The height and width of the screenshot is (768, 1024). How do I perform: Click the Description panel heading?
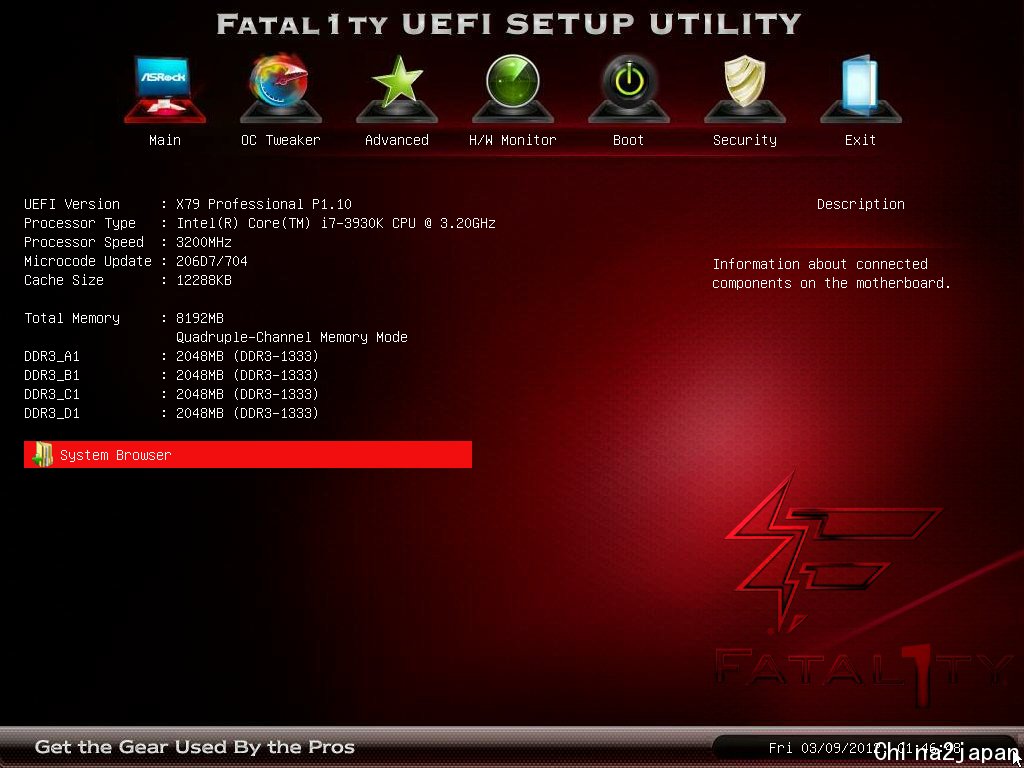[x=861, y=204]
